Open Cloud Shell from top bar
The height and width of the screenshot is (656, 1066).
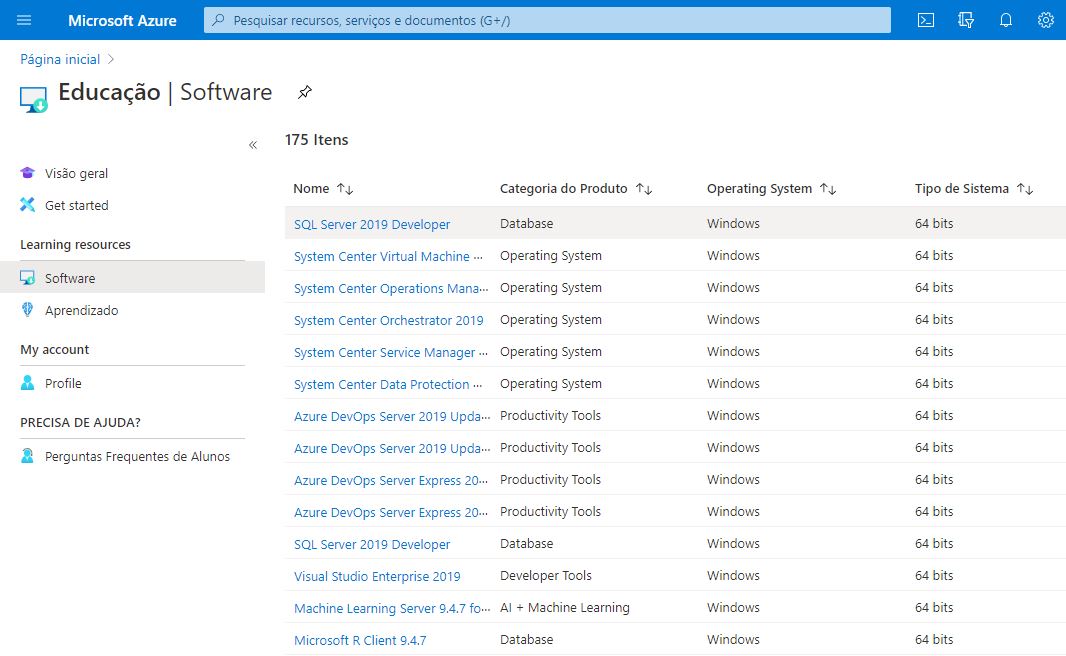(x=925, y=20)
